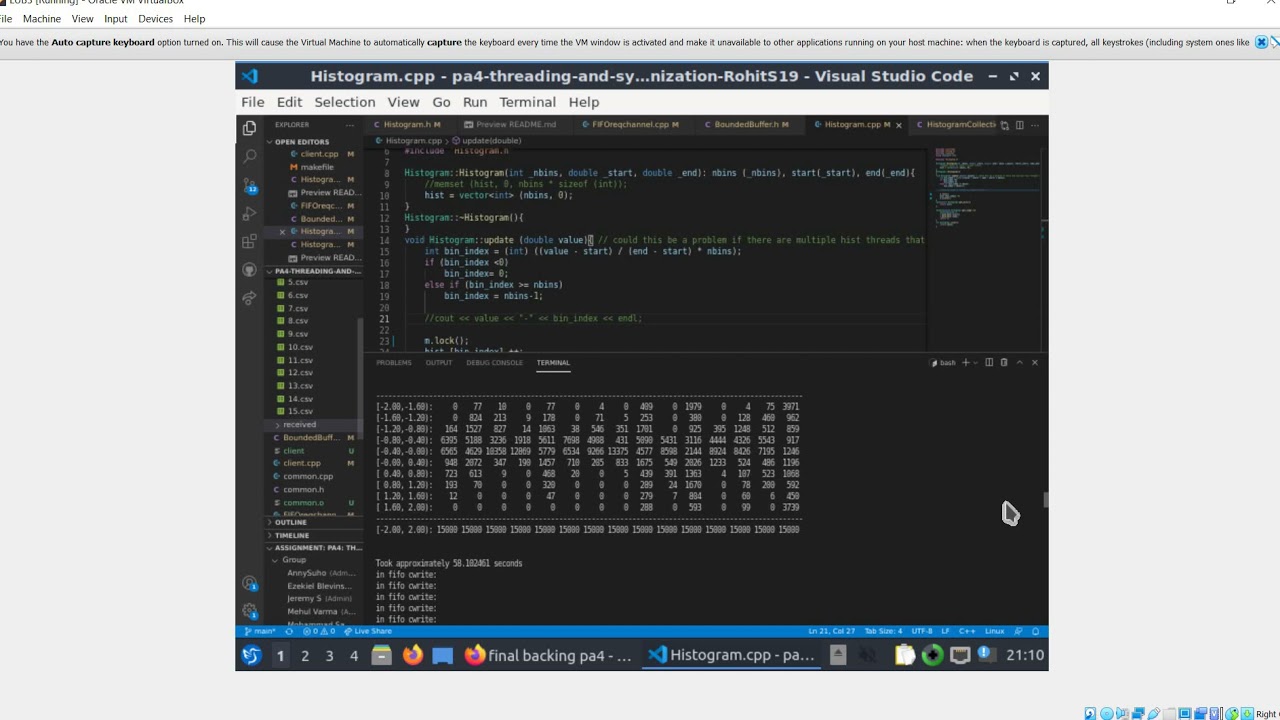Open common.cpp in the file tree
The image size is (1280, 720).
click(308, 477)
